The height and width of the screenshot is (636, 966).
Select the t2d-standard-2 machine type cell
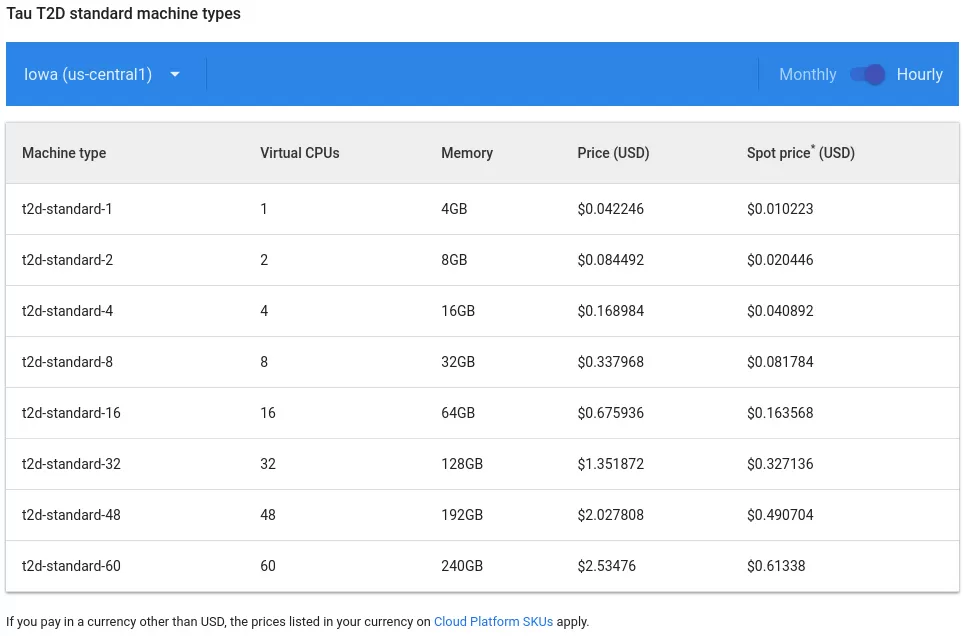(68, 260)
